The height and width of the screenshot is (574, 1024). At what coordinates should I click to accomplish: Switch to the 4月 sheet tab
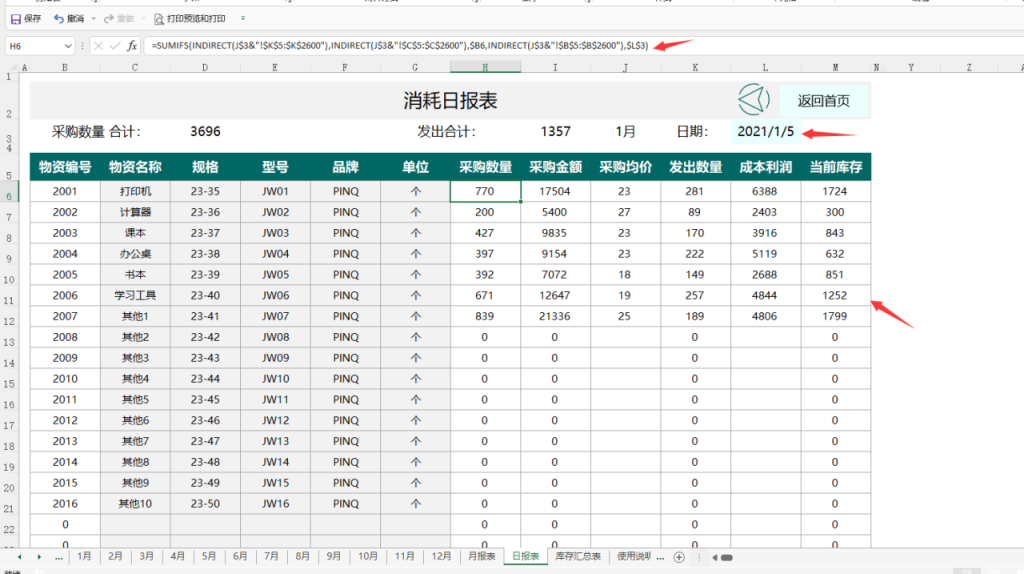click(178, 556)
